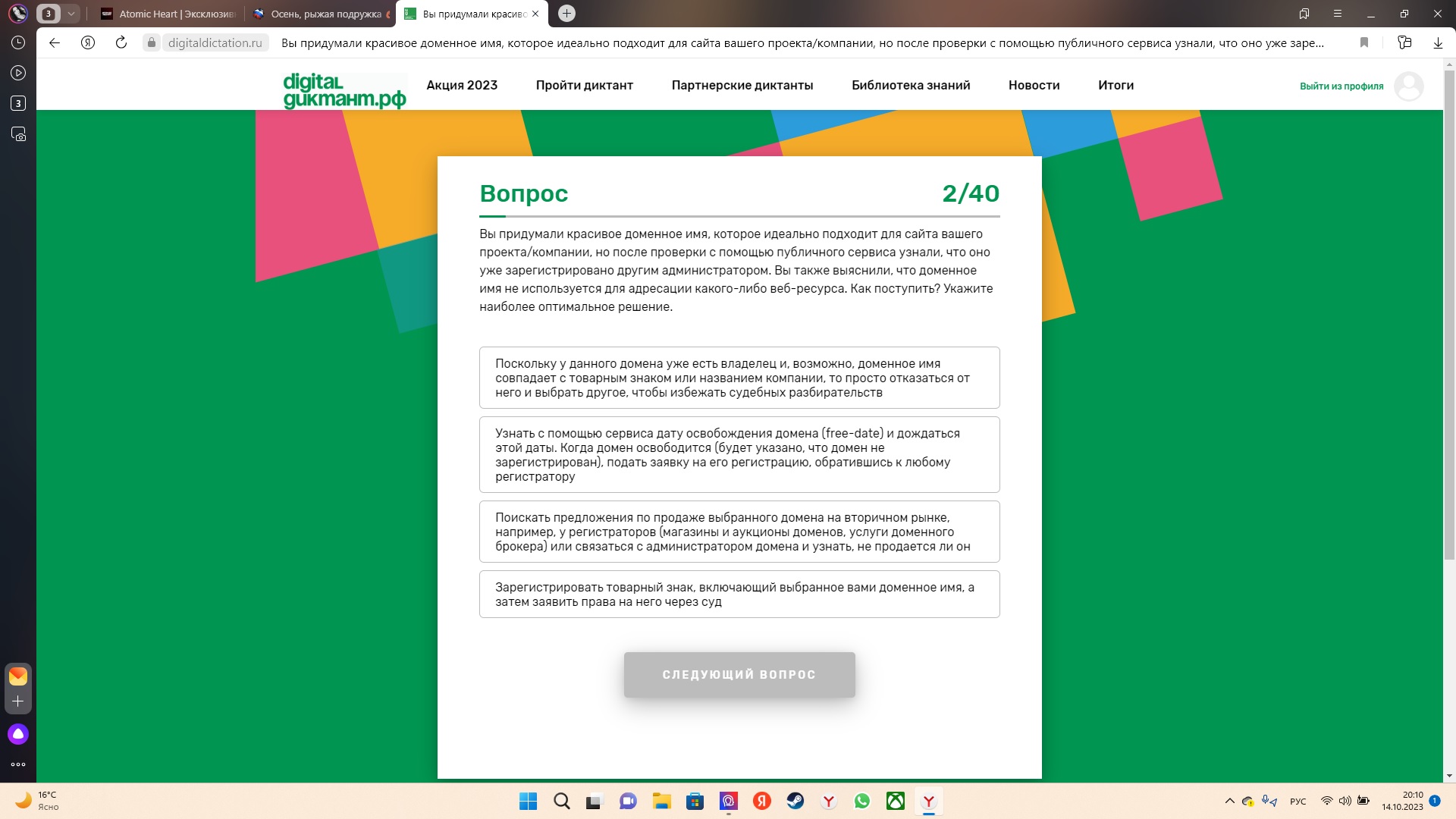Viewport: 1456px width, 819px height.
Task: Launch Alice assistant in sidebar
Action: pos(18,733)
